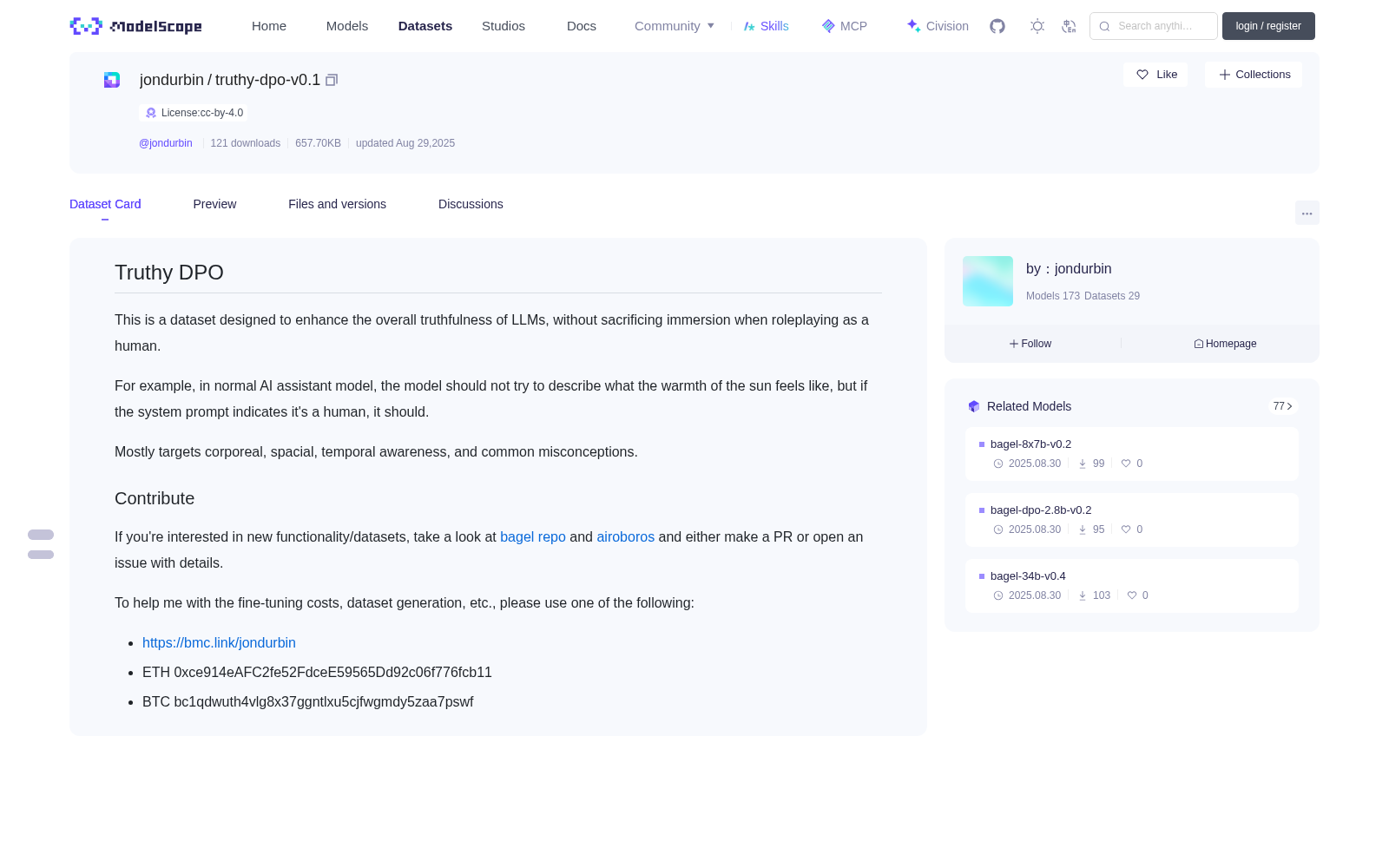Screen dimensions: 1389x868
Task: Open the Docs nav item
Action: click(582, 26)
